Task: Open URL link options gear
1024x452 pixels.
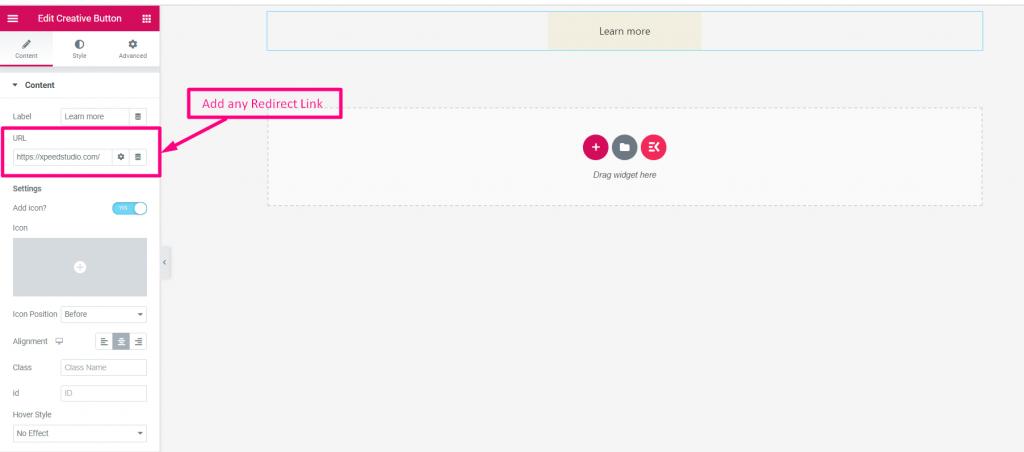Action: [x=121, y=157]
